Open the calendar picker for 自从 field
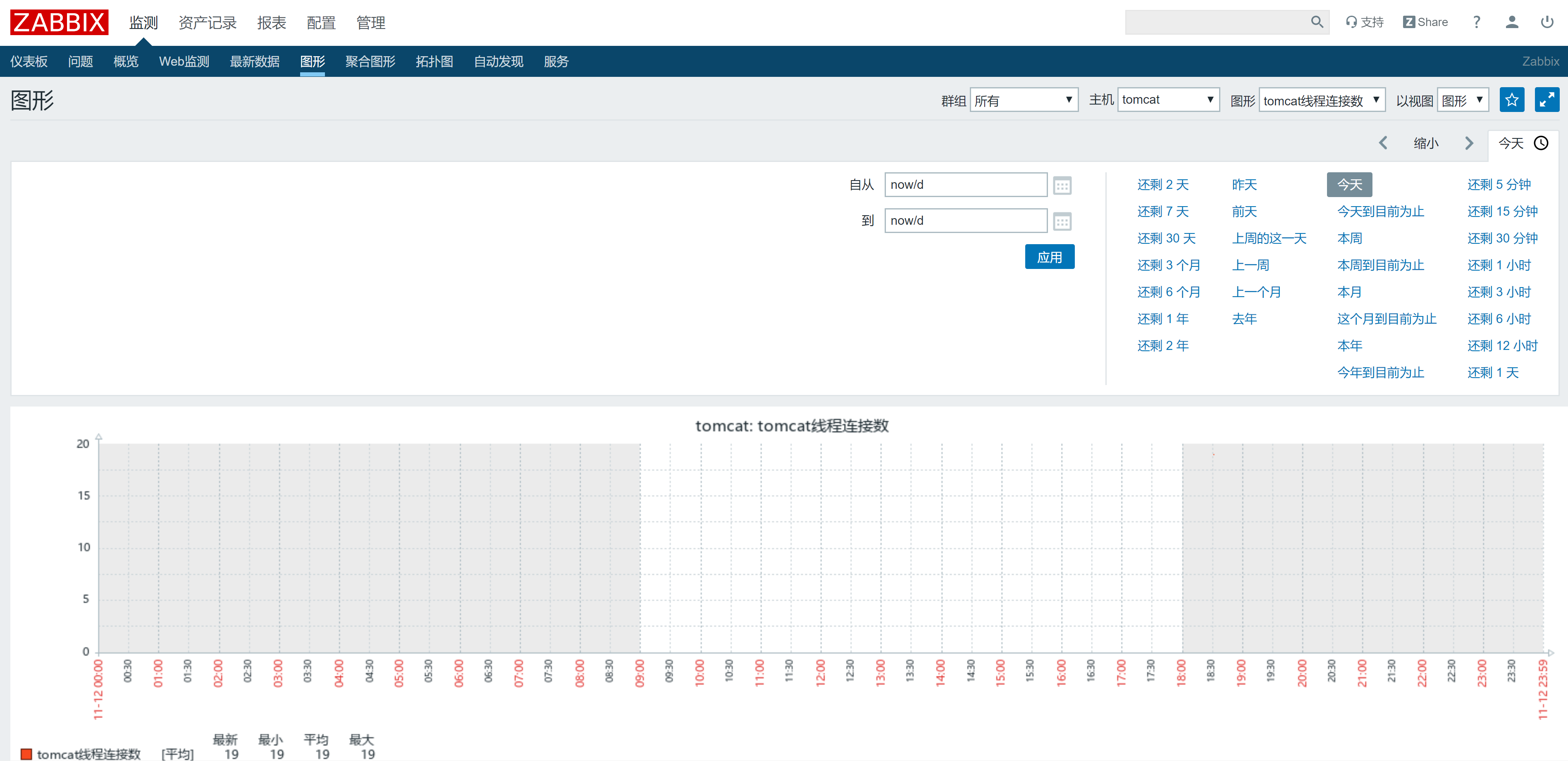 coord(1062,185)
